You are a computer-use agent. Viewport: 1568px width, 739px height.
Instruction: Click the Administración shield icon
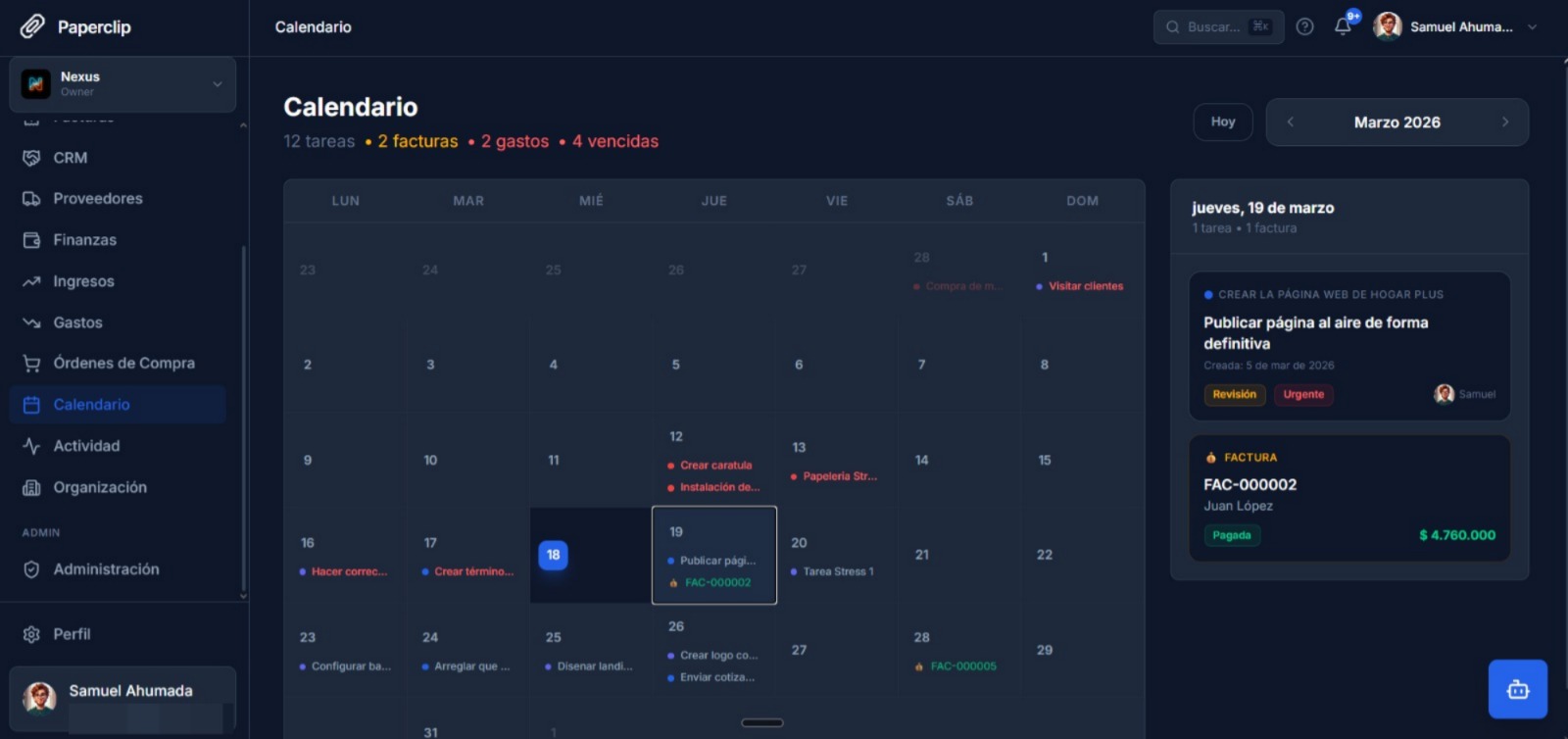[31, 569]
